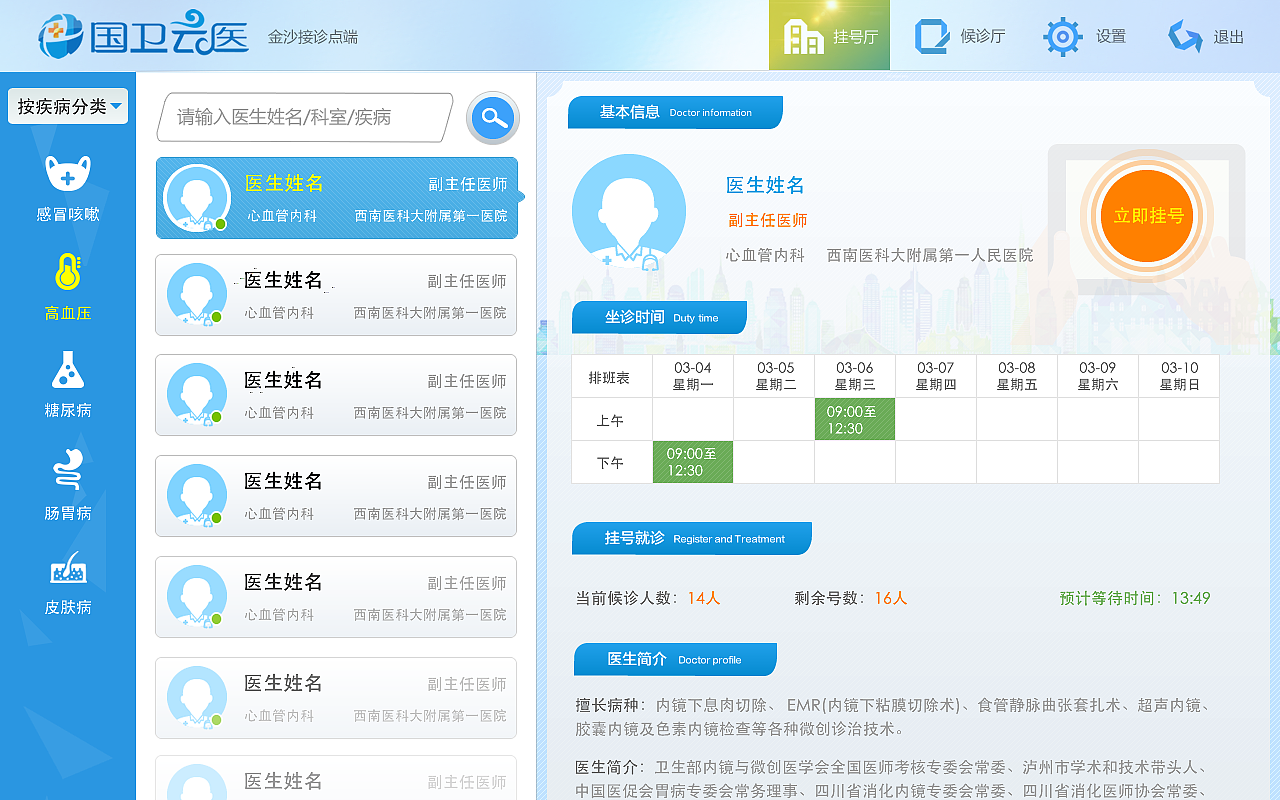Click the fourth doctor's avatar
The height and width of the screenshot is (800, 1280).
click(196, 495)
